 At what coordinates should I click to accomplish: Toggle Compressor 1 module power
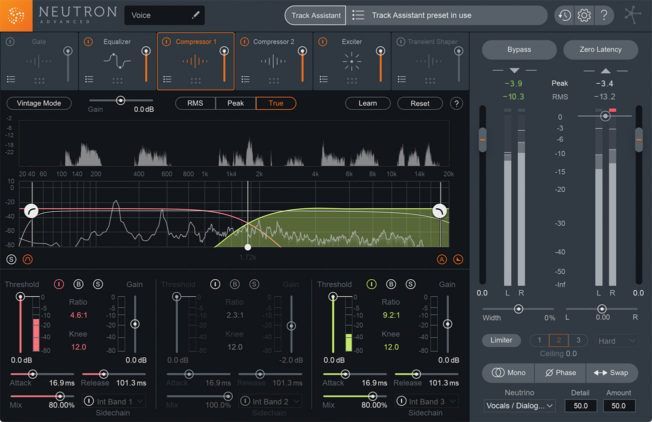click(x=166, y=42)
